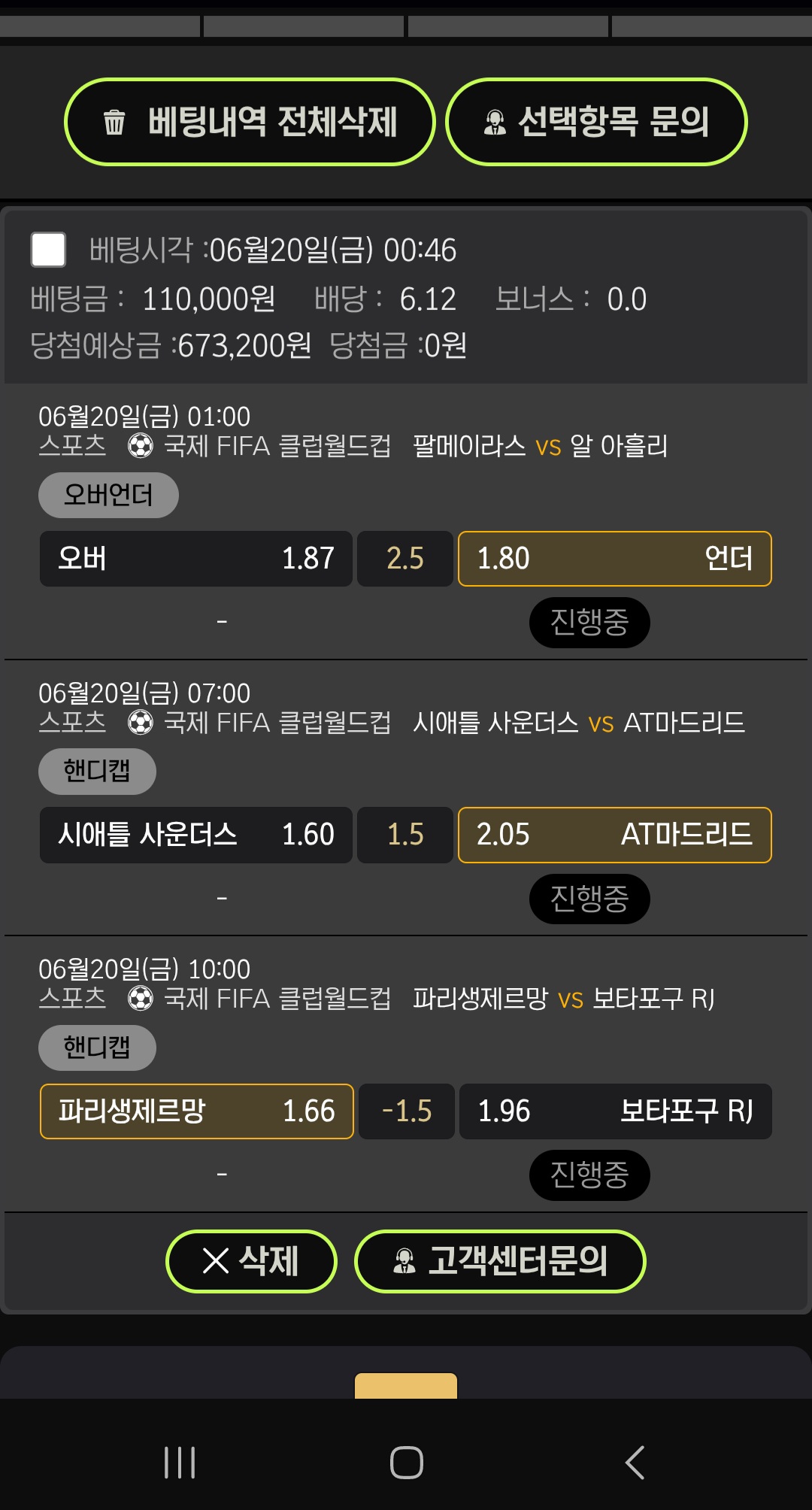Screen dimensions: 812x1510
Task: Pull up the yellow bottom sheet handle
Action: point(406,1385)
